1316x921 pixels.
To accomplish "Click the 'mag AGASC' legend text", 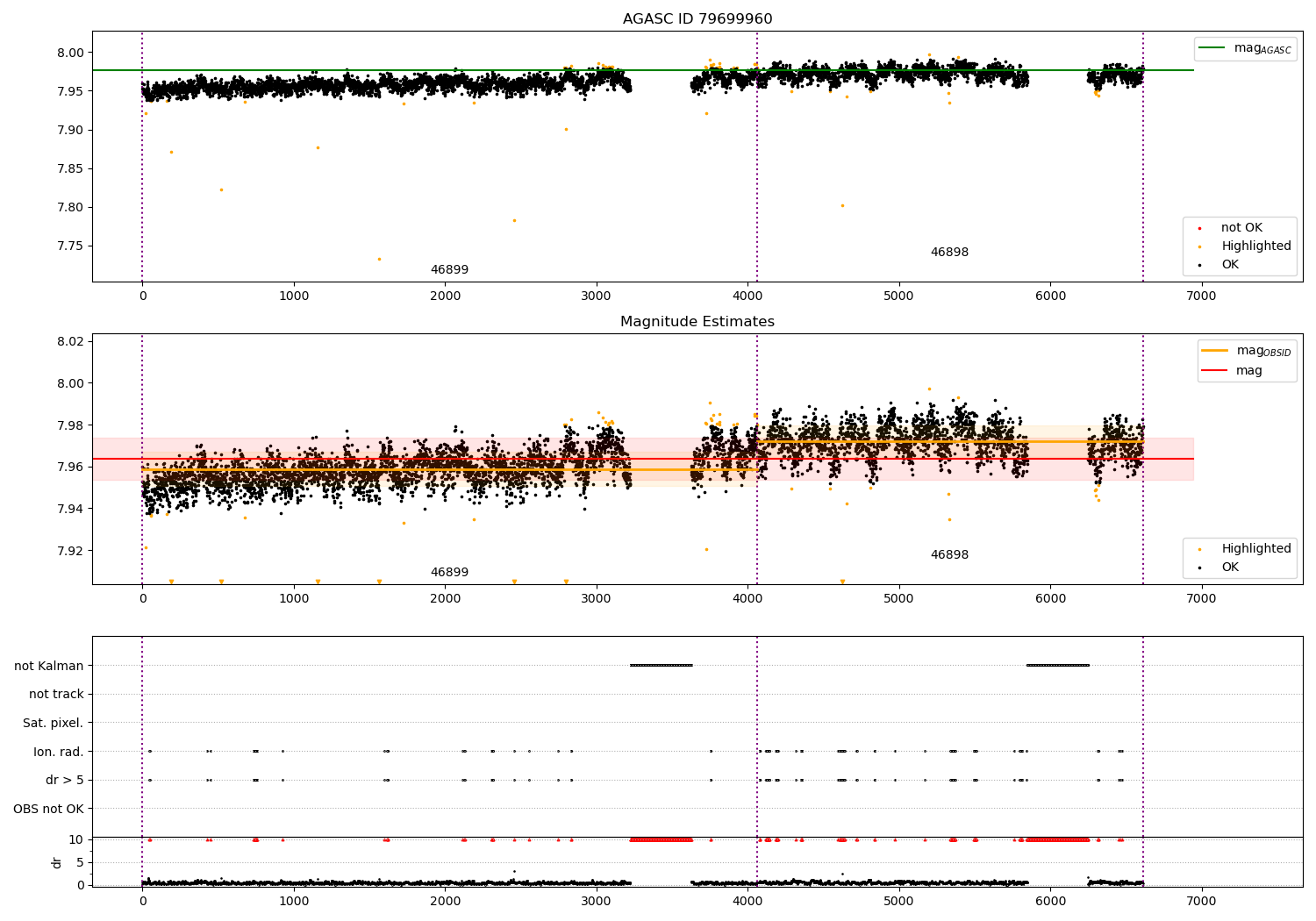I will 1262,49.
